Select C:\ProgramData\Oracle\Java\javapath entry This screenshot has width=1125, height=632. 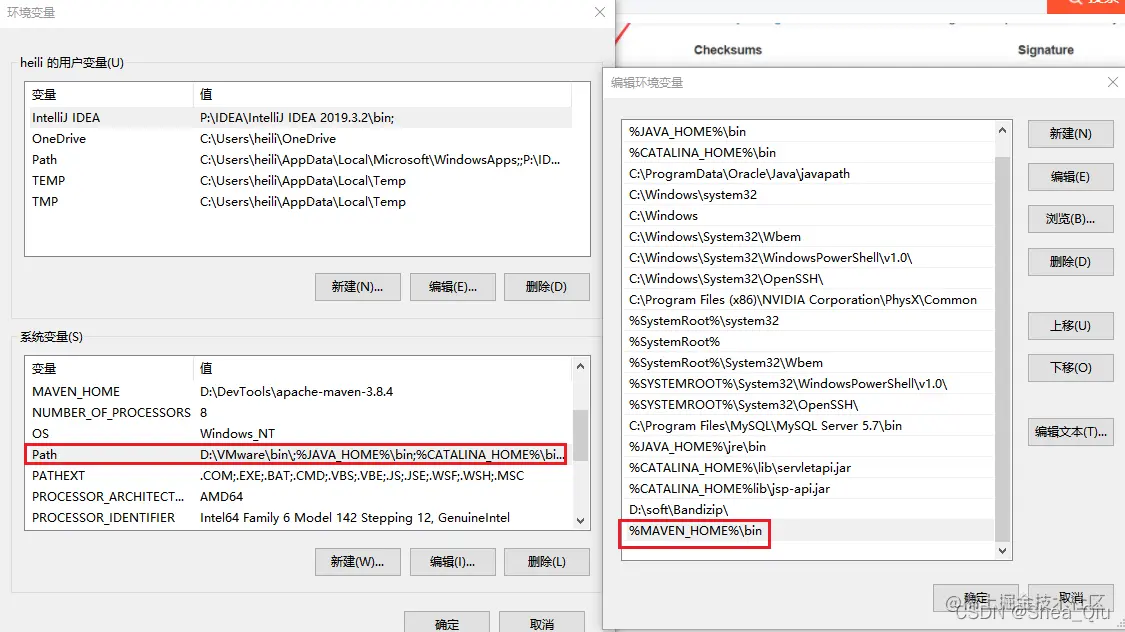click(x=807, y=174)
